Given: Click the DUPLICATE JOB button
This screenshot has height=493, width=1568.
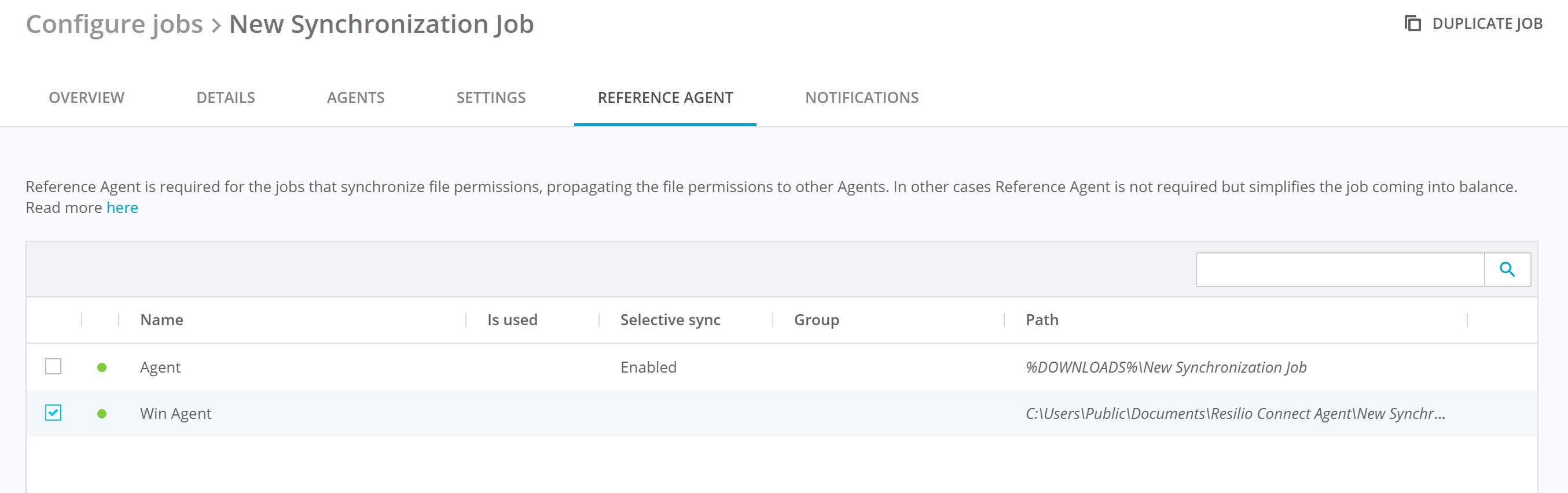Looking at the screenshot, I should 1486,24.
